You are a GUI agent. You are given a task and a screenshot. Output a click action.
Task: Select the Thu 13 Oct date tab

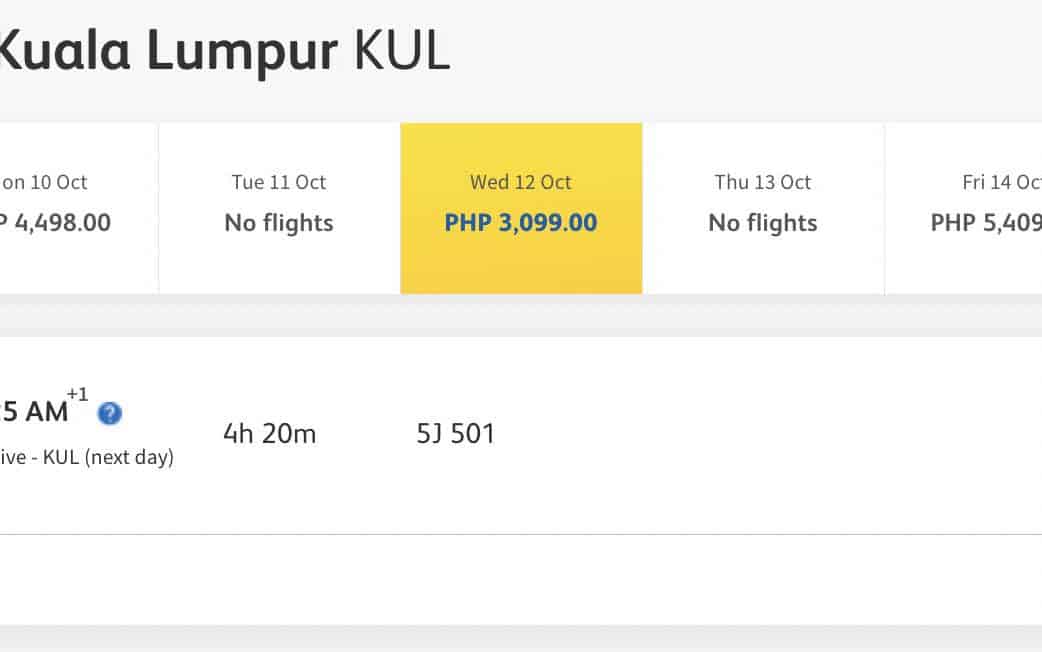[763, 208]
